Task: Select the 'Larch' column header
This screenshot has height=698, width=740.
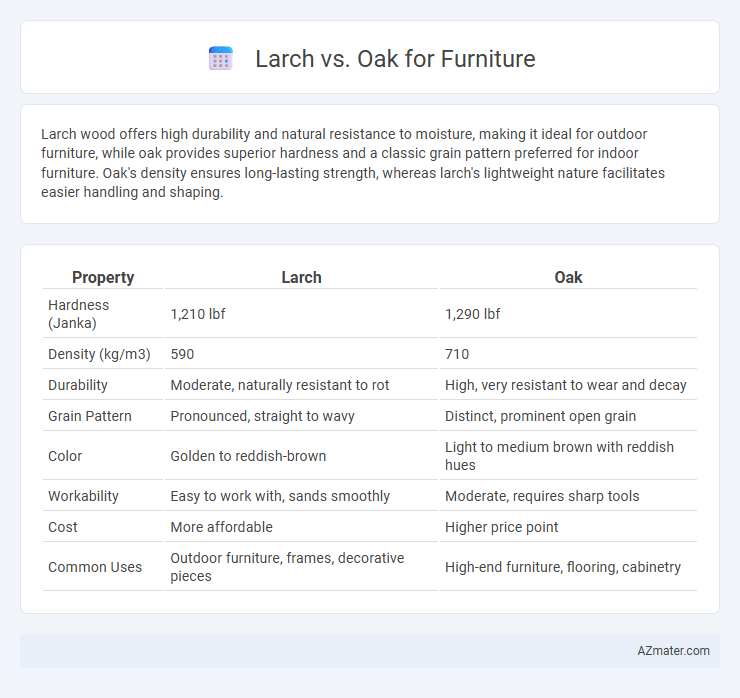Action: point(302,278)
